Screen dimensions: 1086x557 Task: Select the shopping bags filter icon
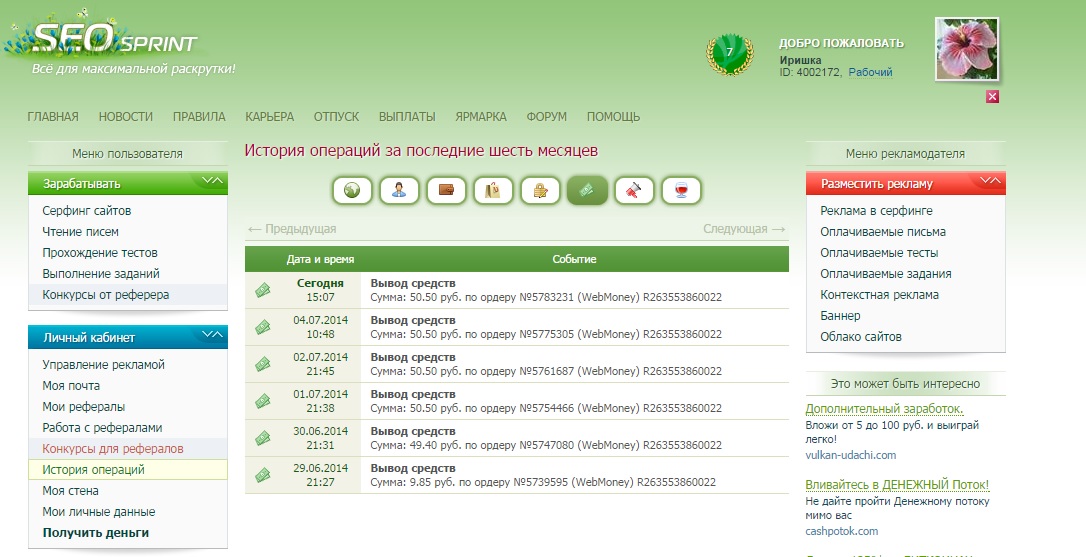(493, 191)
